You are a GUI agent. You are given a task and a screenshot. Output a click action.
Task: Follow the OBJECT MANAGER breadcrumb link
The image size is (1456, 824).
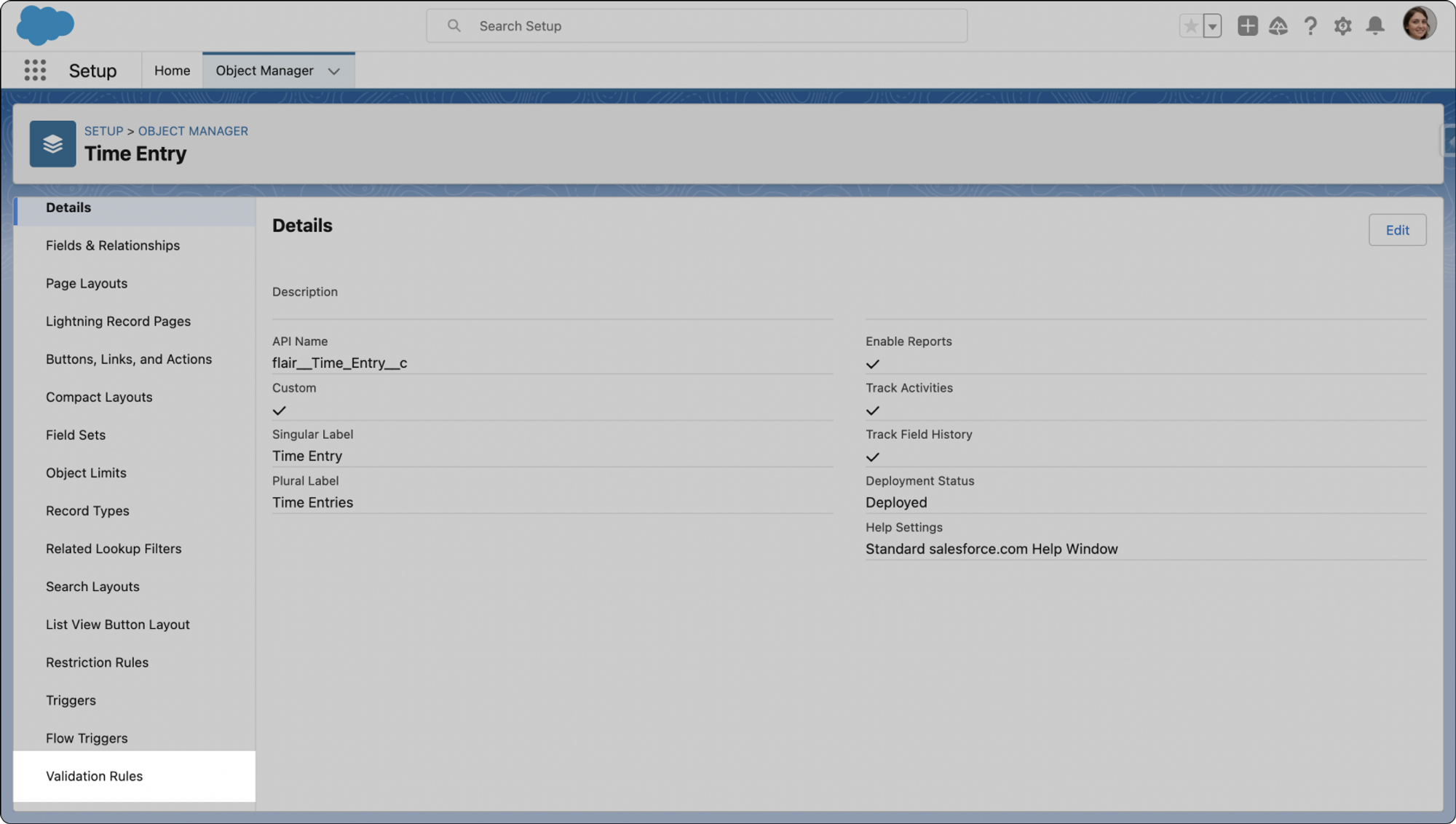click(193, 131)
